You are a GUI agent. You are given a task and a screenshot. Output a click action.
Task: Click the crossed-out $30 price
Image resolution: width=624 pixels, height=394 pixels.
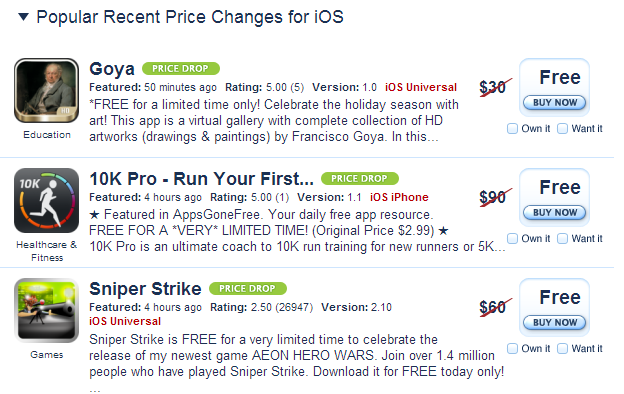click(495, 87)
